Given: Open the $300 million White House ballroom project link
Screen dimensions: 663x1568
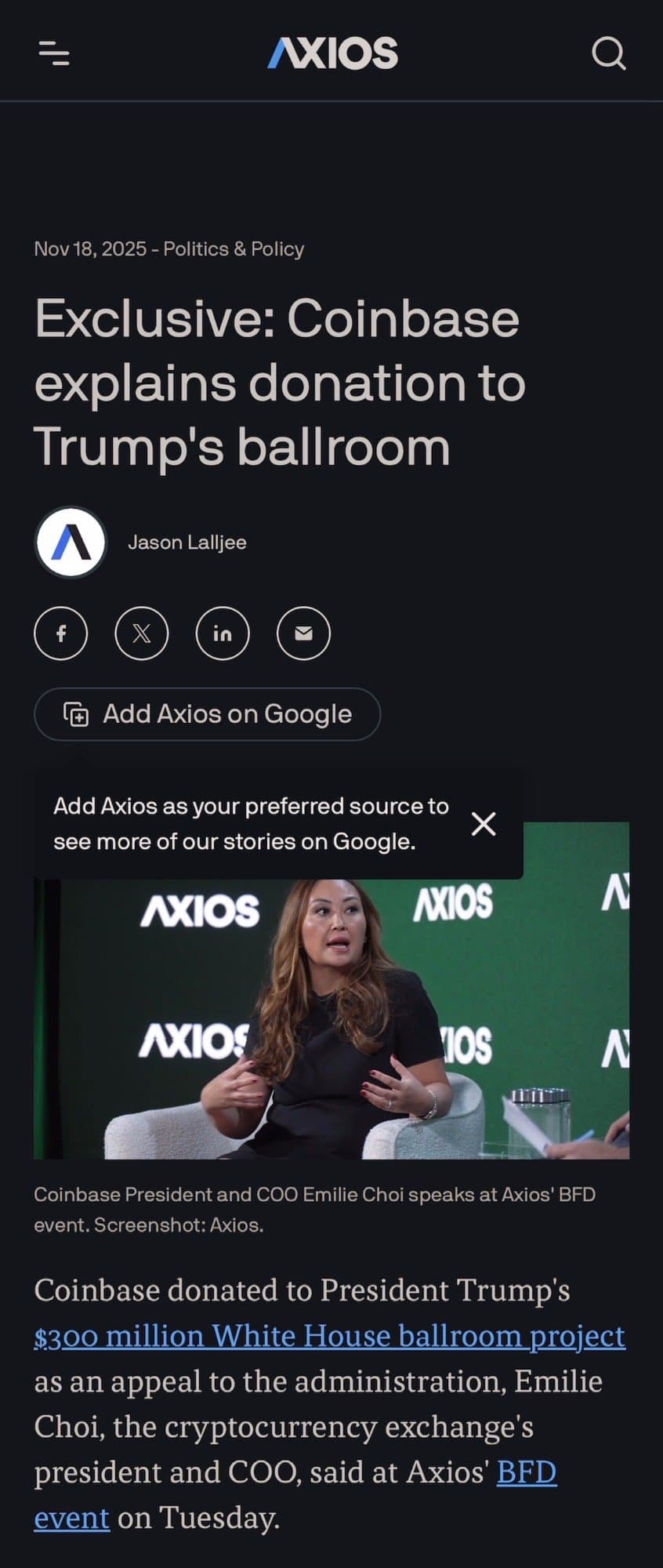Looking at the screenshot, I should tap(330, 1336).
